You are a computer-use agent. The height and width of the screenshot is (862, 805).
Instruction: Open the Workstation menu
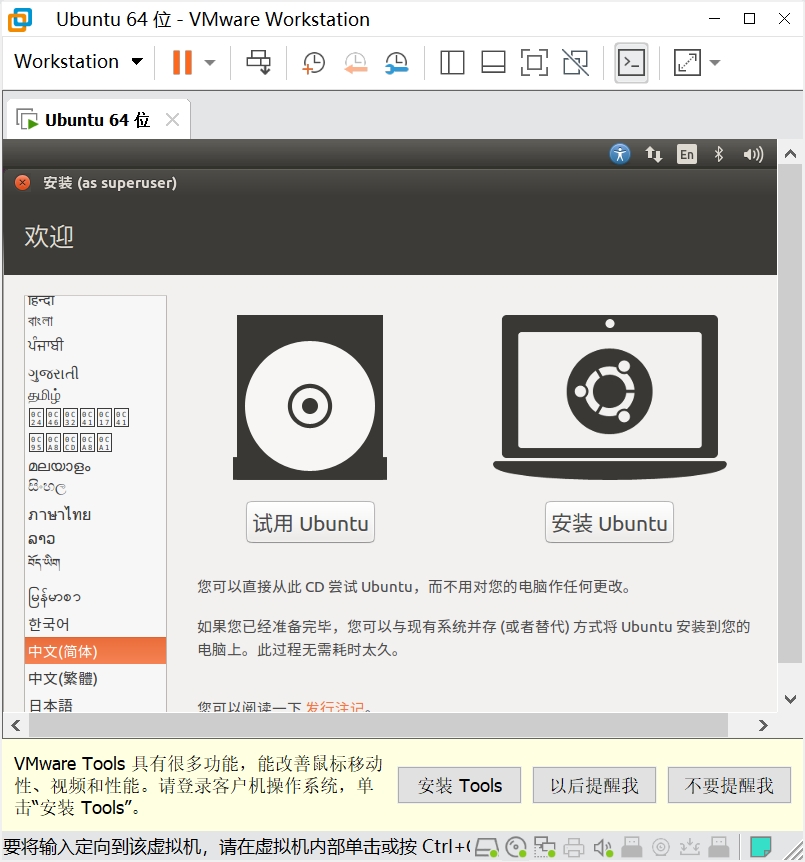pos(78,62)
